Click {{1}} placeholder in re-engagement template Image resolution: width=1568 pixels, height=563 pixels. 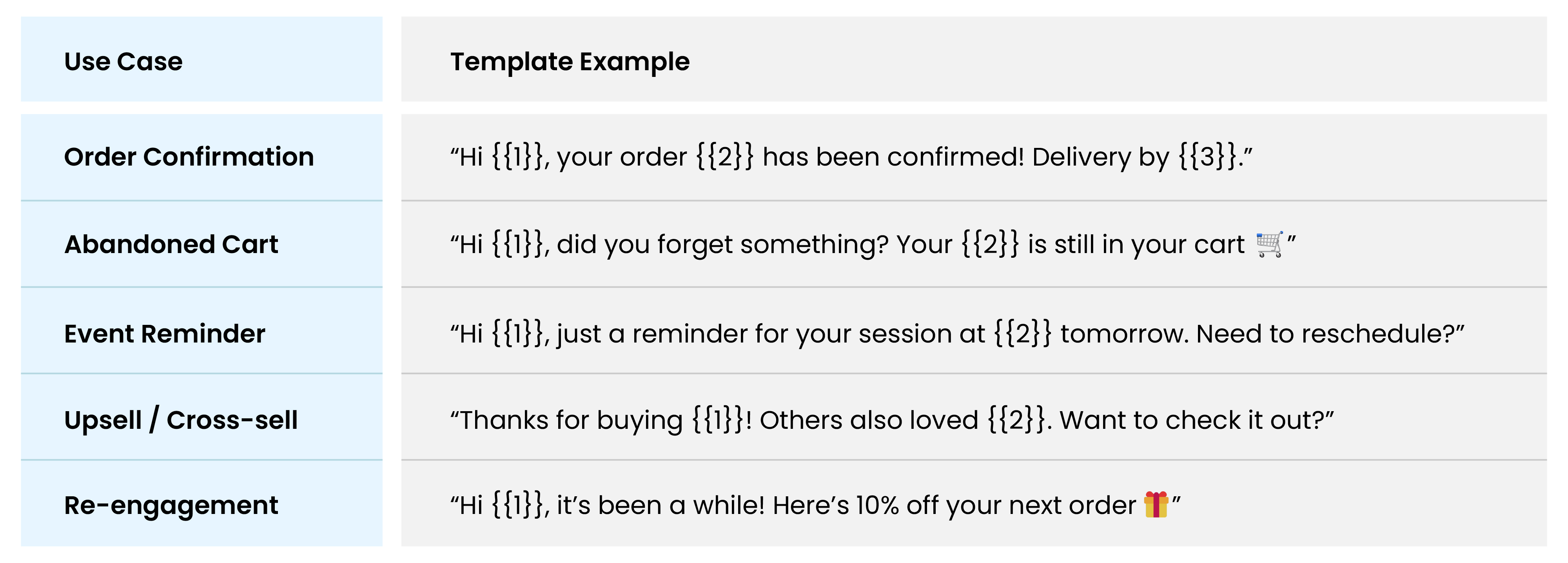(x=517, y=505)
